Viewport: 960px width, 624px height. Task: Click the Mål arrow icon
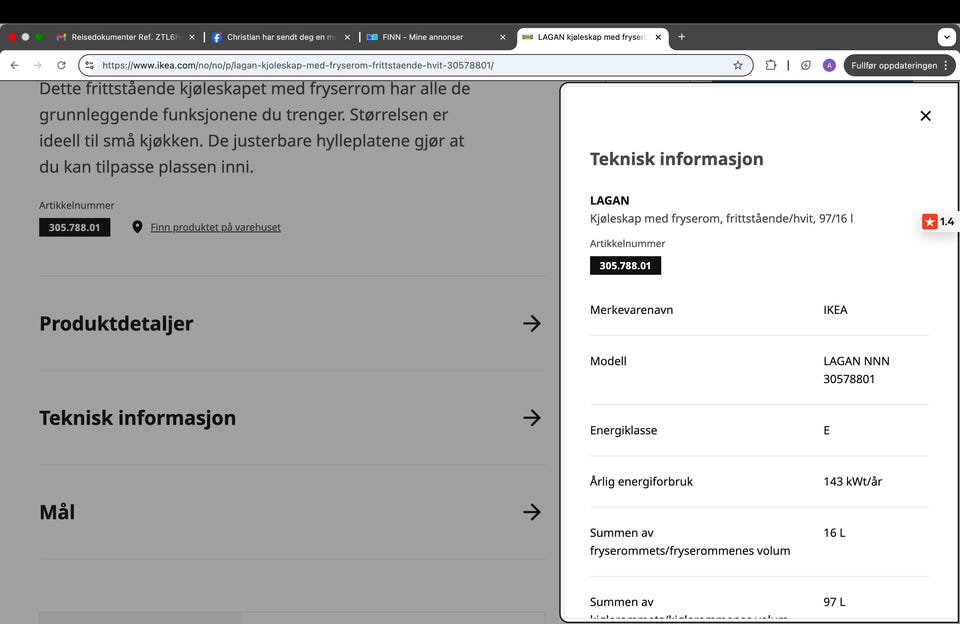(532, 512)
